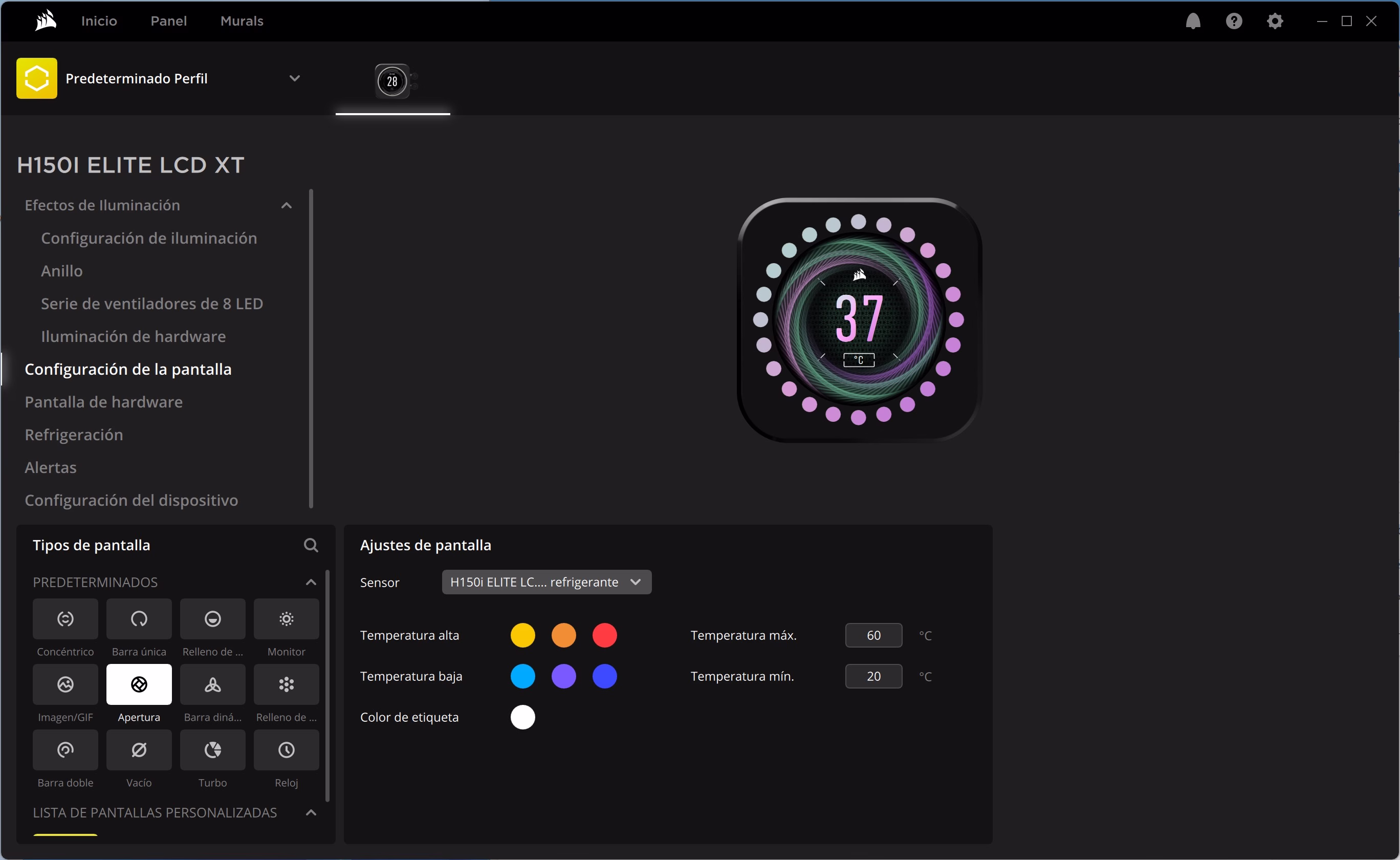Click the Temperatura máx. input field

click(x=873, y=635)
